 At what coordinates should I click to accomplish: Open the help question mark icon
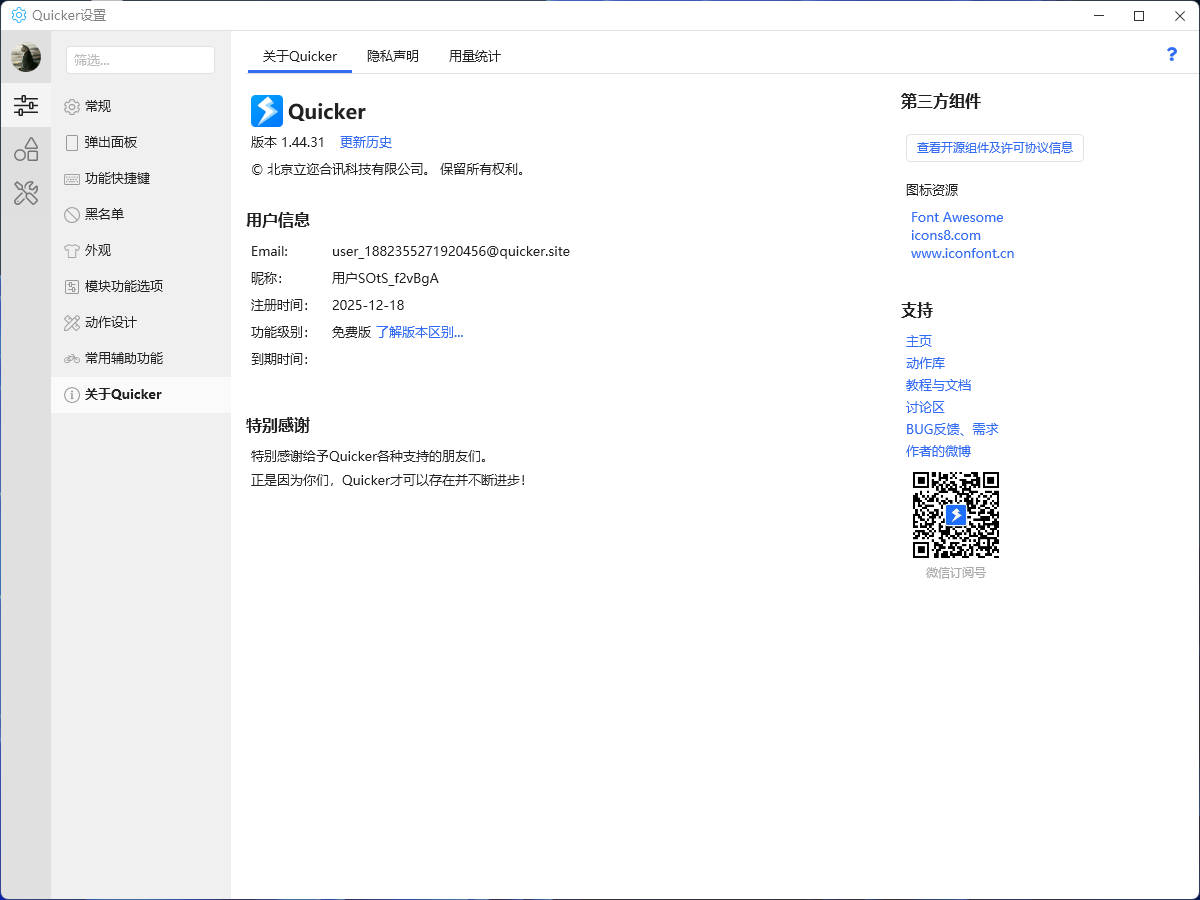(x=1171, y=54)
